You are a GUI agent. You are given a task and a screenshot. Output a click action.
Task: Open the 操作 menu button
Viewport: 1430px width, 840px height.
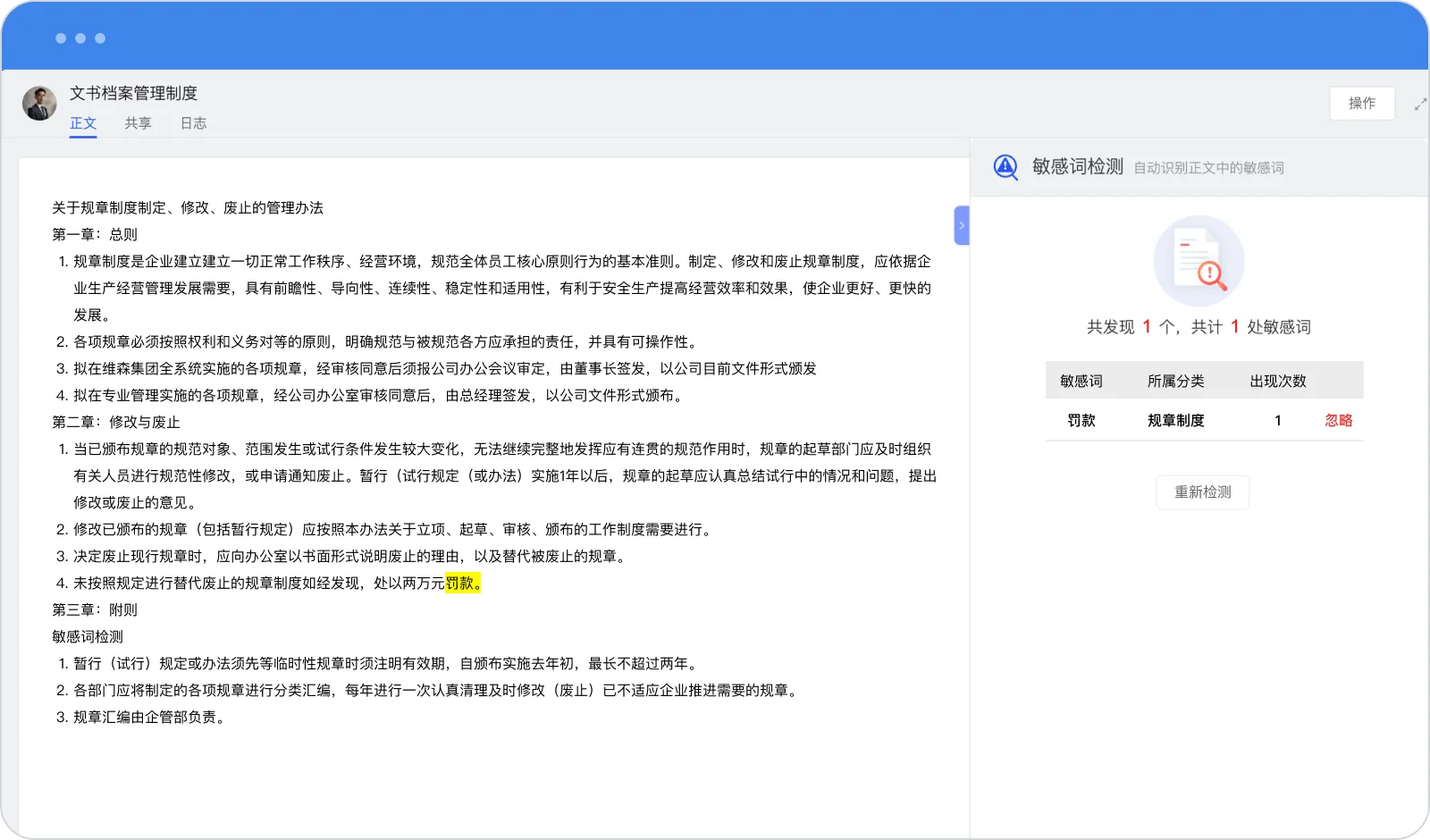pyautogui.click(x=1362, y=104)
